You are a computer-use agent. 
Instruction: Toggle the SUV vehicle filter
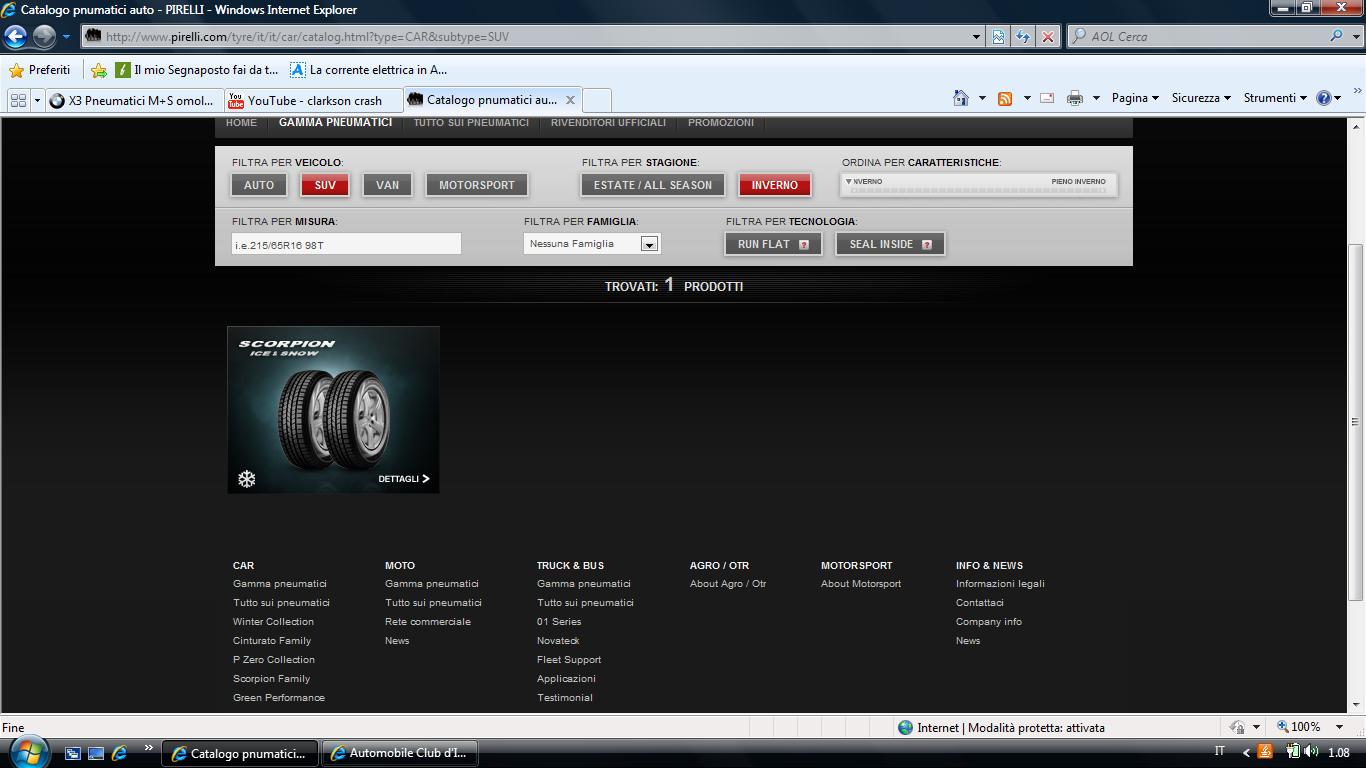(325, 185)
